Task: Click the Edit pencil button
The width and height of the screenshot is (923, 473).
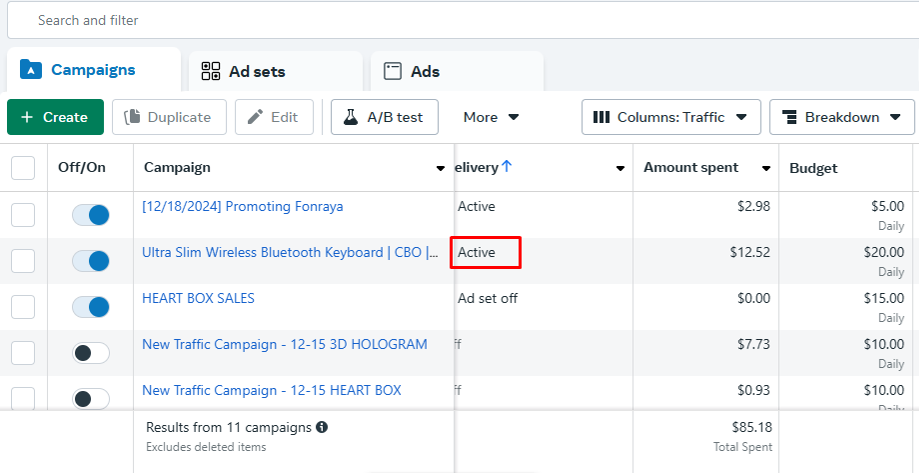Action: [x=273, y=117]
